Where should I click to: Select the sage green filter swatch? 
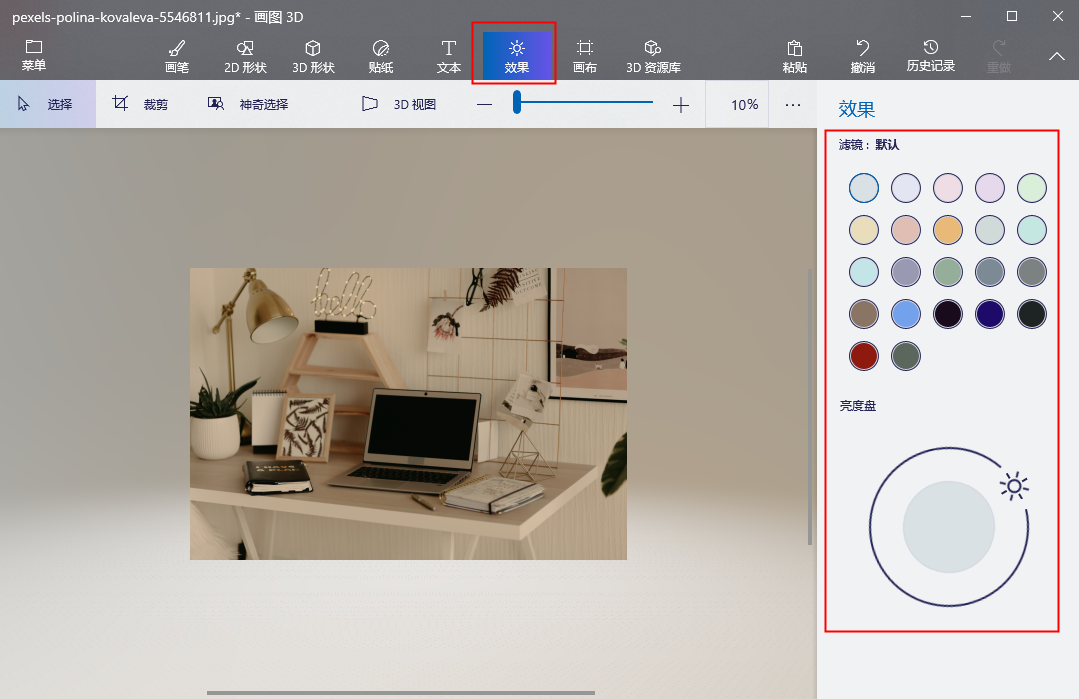(x=948, y=272)
